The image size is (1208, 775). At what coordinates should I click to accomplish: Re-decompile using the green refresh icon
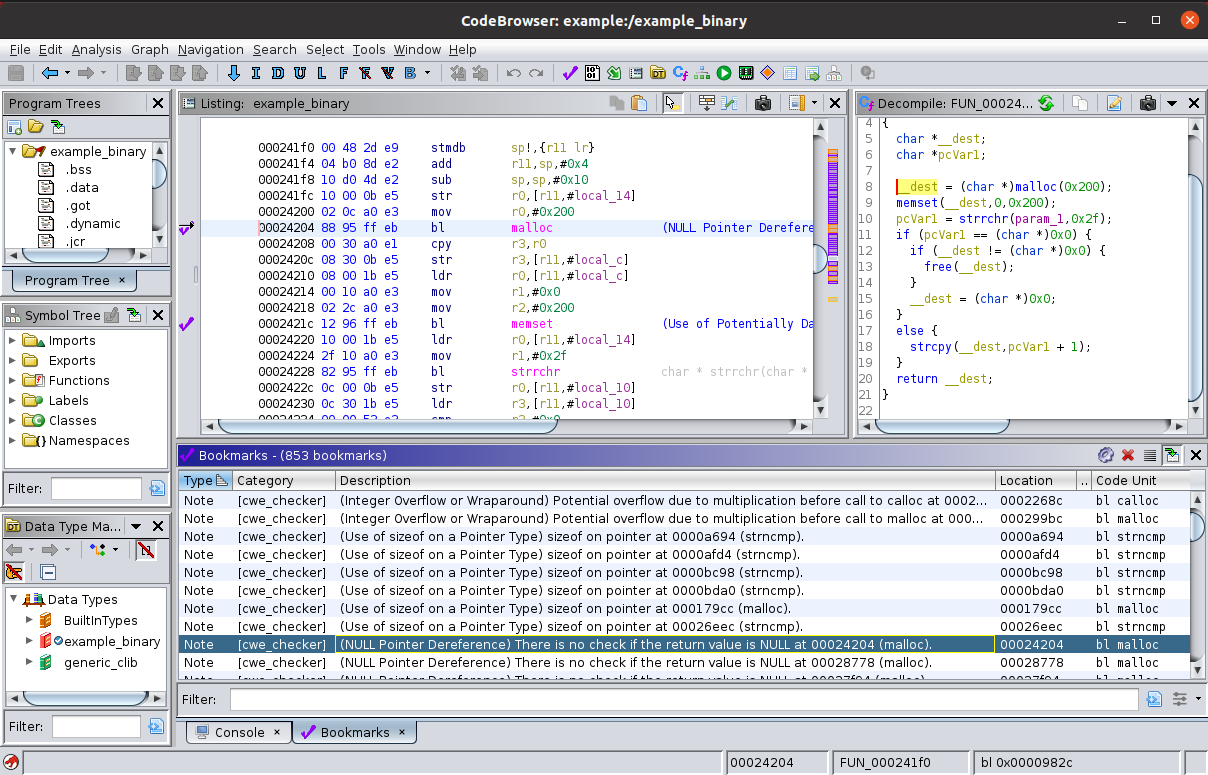coord(1046,103)
